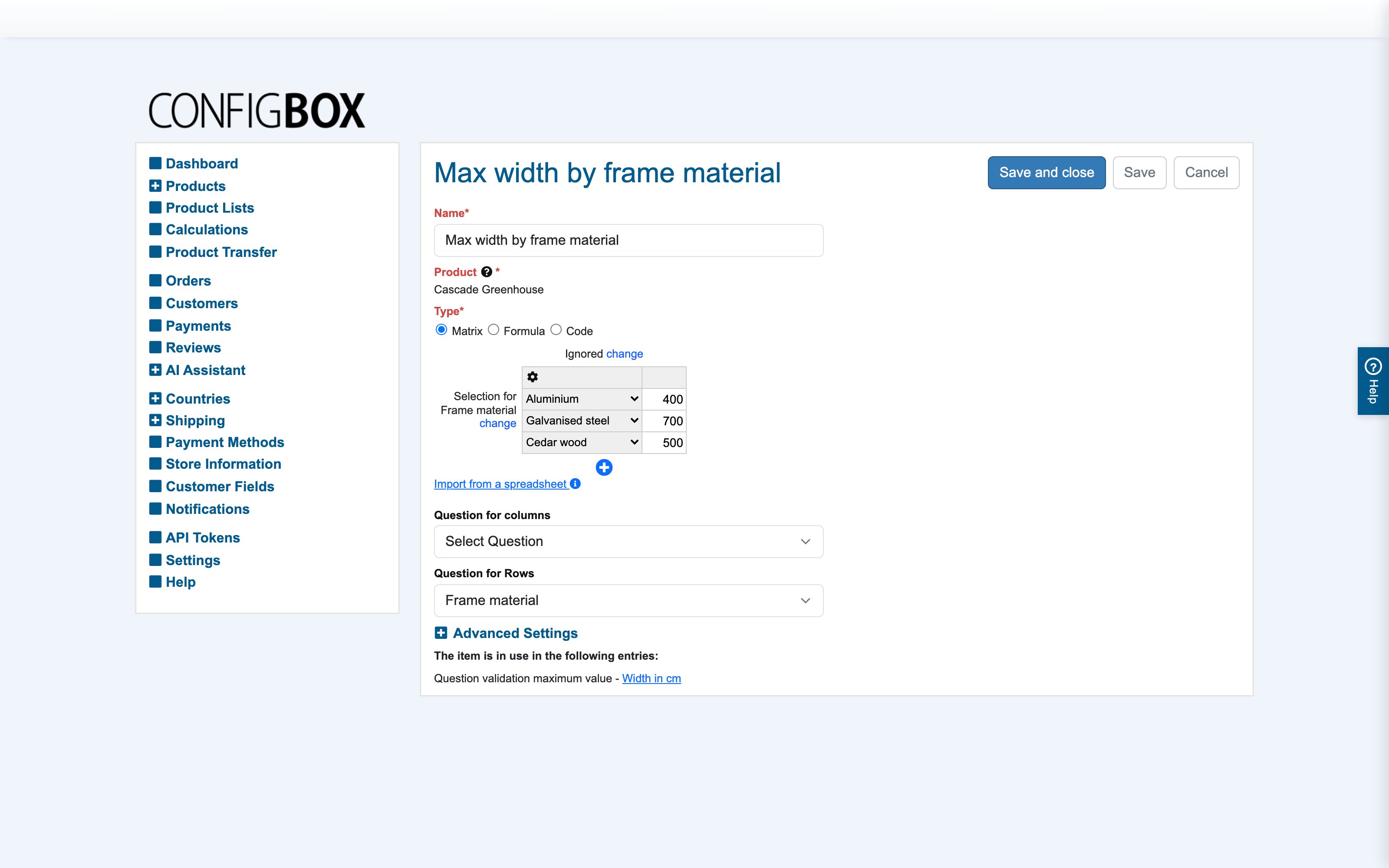Viewport: 1389px width, 868px height.
Task: Open Customers in sidebar menu
Action: (x=201, y=303)
